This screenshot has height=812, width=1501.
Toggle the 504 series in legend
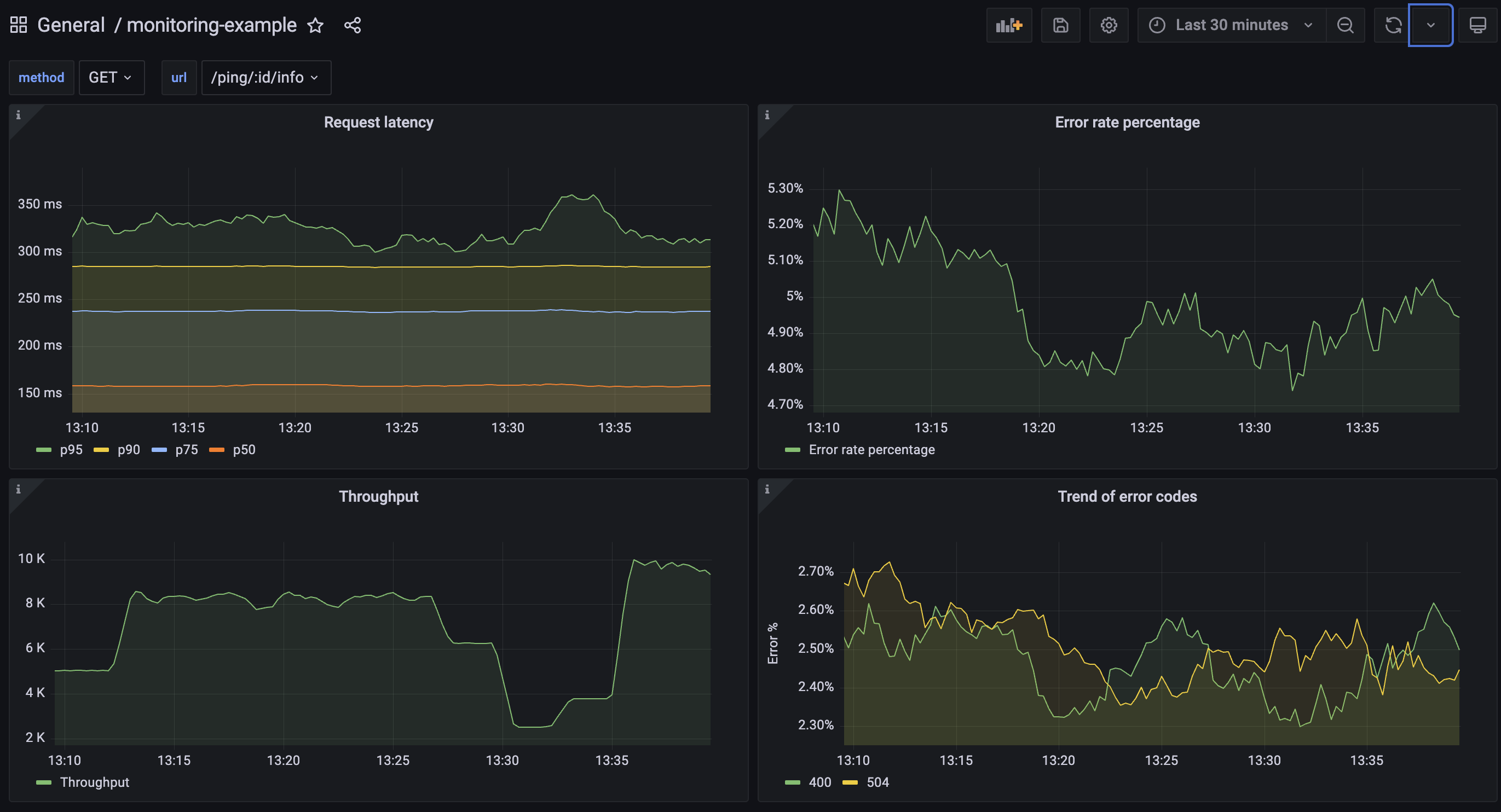[x=877, y=782]
